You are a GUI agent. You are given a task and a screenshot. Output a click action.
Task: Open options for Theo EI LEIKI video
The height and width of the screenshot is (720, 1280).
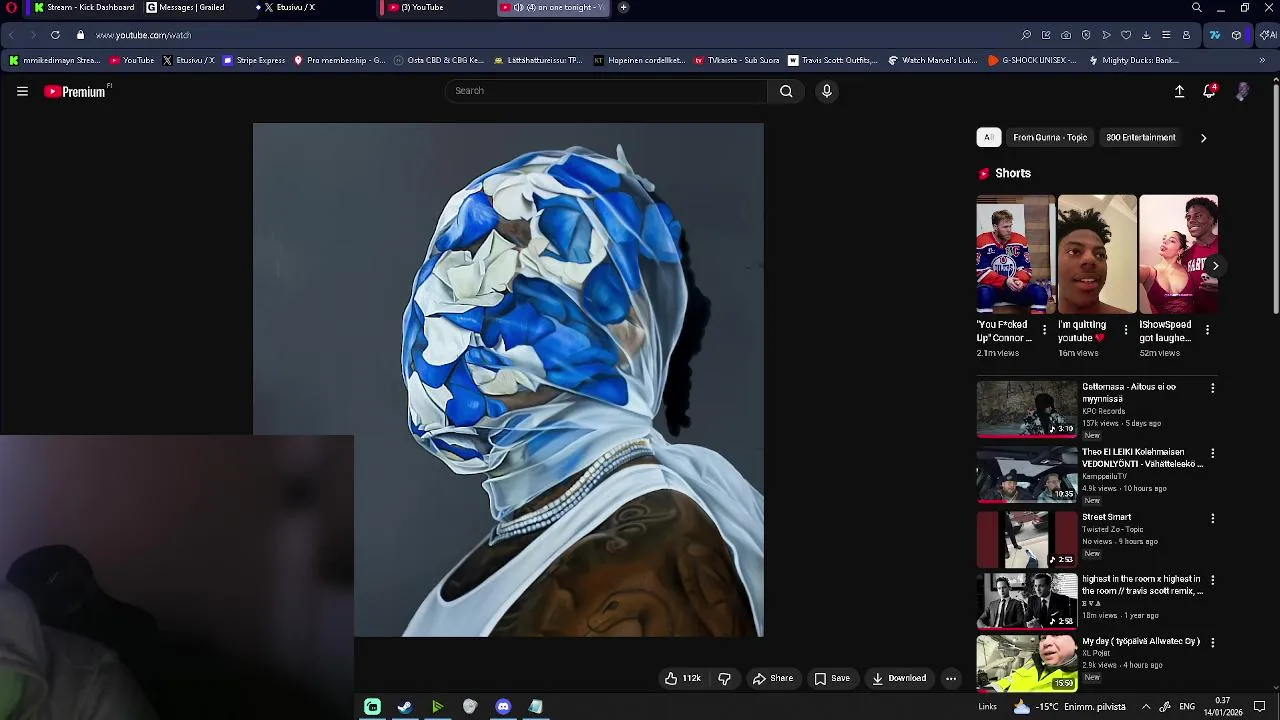1212,453
